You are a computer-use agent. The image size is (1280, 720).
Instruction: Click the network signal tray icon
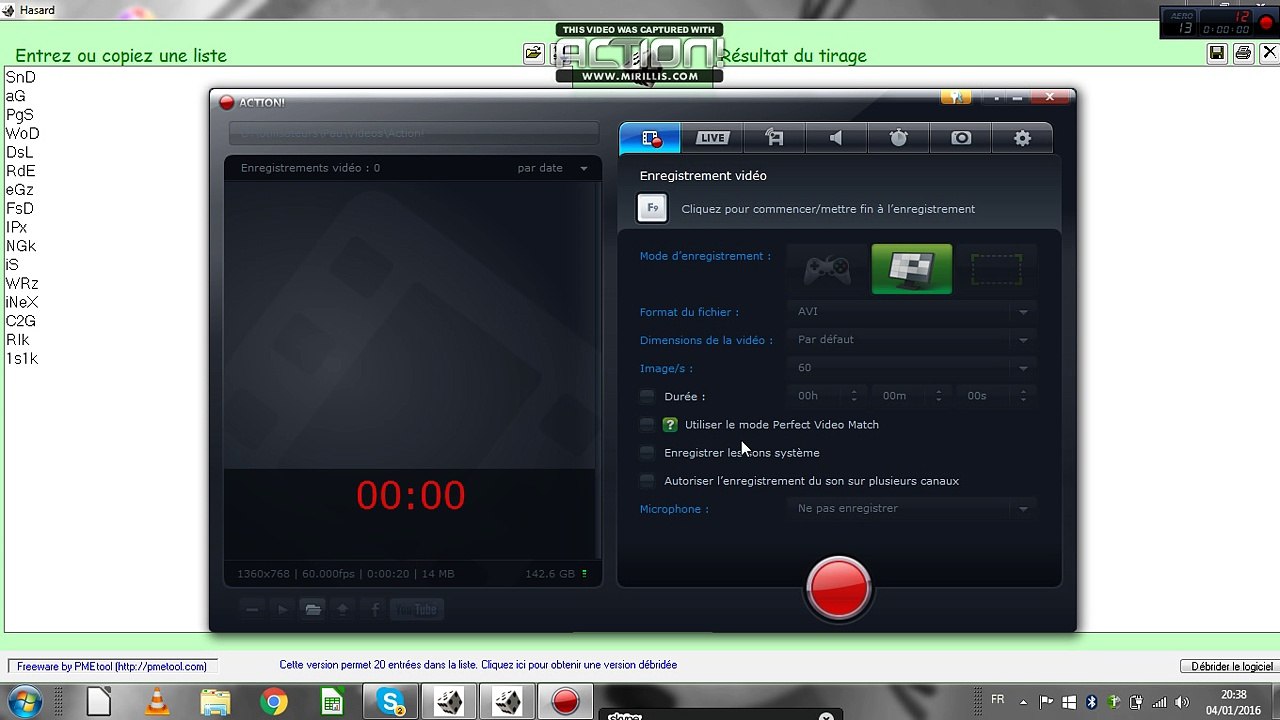pyautogui.click(x=1159, y=702)
